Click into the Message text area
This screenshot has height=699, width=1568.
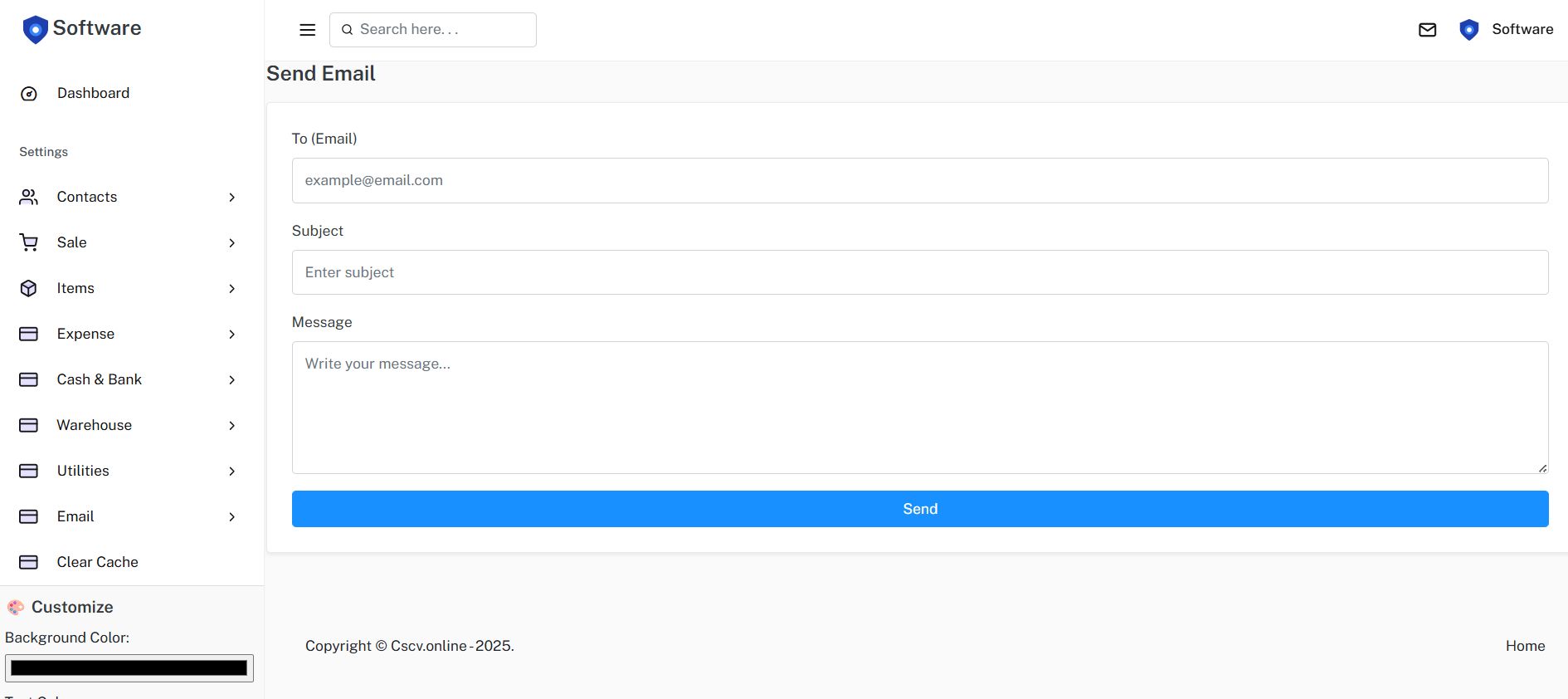(x=919, y=408)
